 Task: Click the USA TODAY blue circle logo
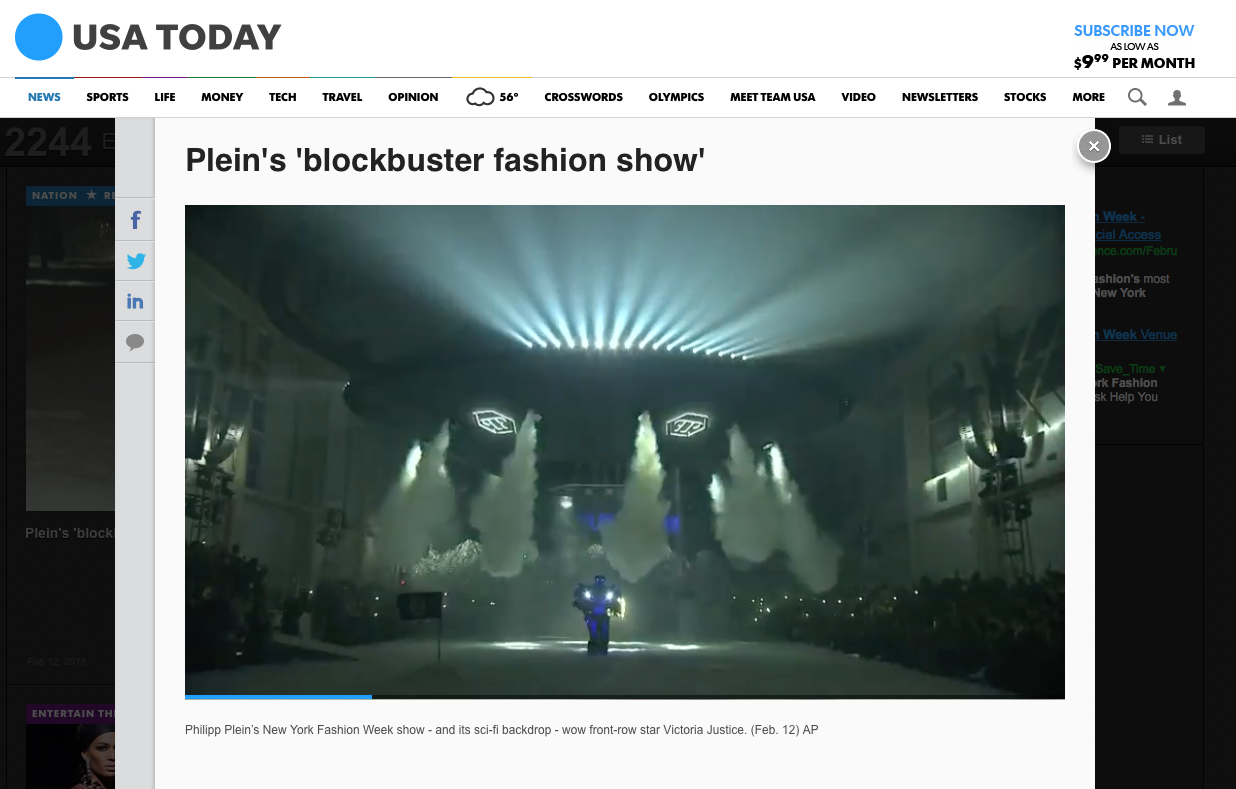(x=39, y=38)
